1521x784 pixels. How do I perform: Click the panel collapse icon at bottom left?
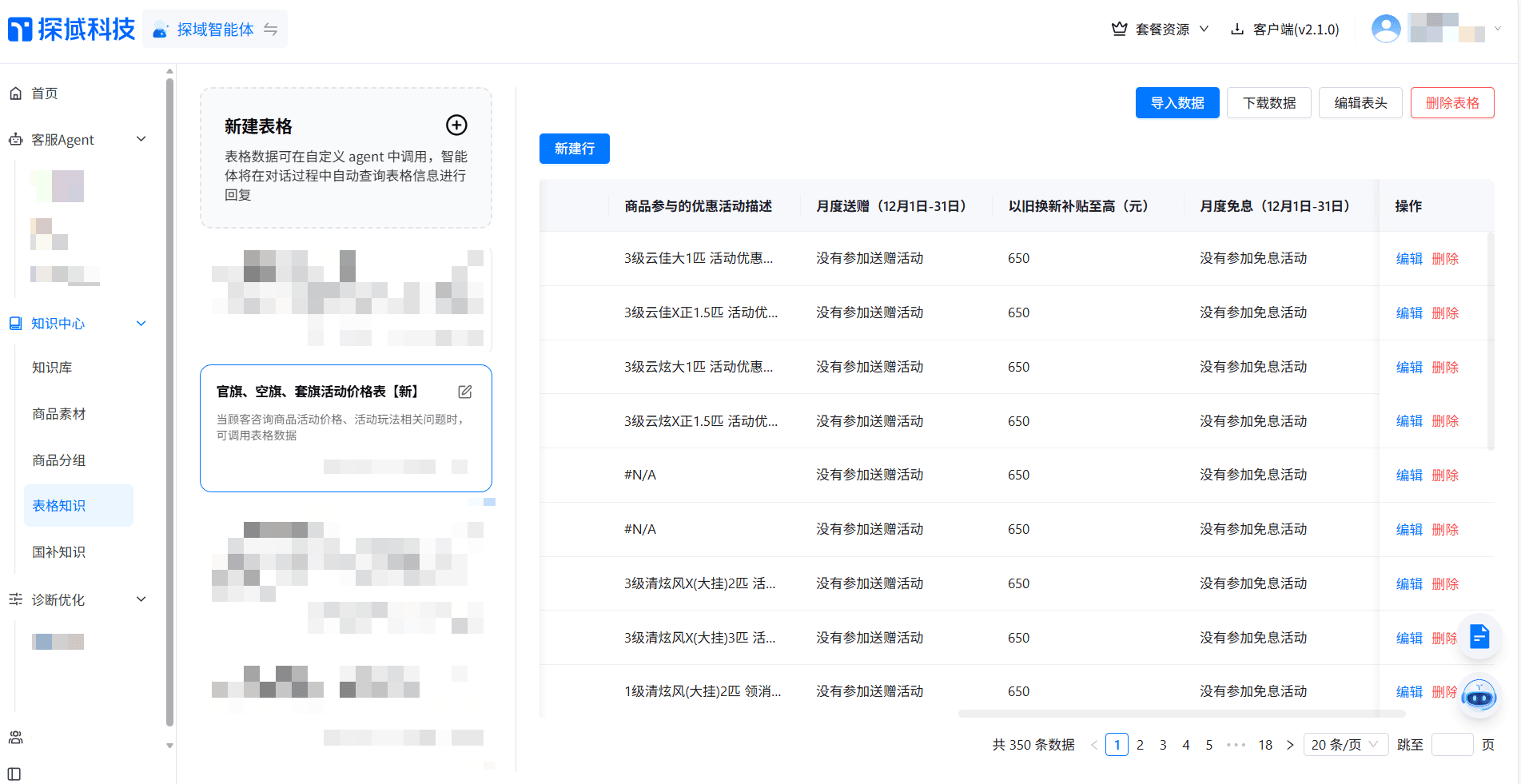tap(13, 774)
